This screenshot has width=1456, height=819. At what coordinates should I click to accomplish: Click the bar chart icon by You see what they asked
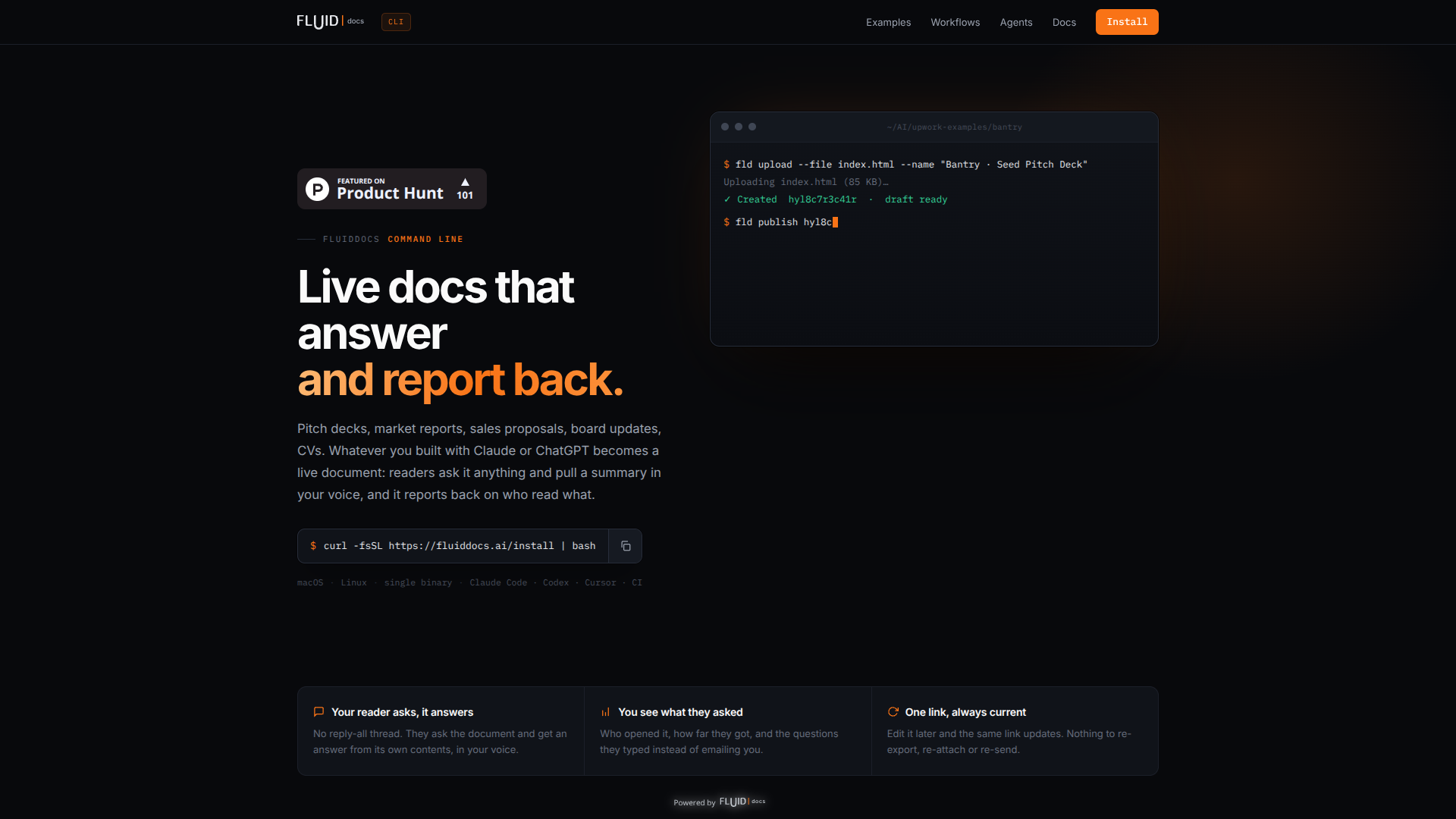pos(605,712)
